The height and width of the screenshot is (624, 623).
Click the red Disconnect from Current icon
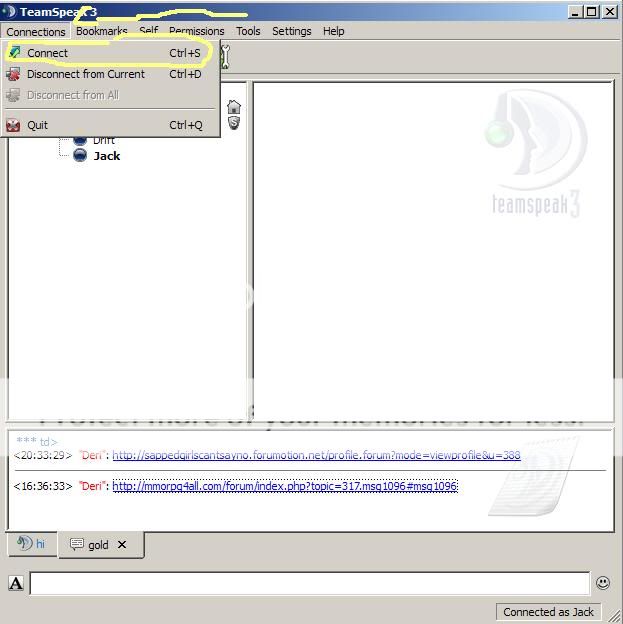click(14, 74)
